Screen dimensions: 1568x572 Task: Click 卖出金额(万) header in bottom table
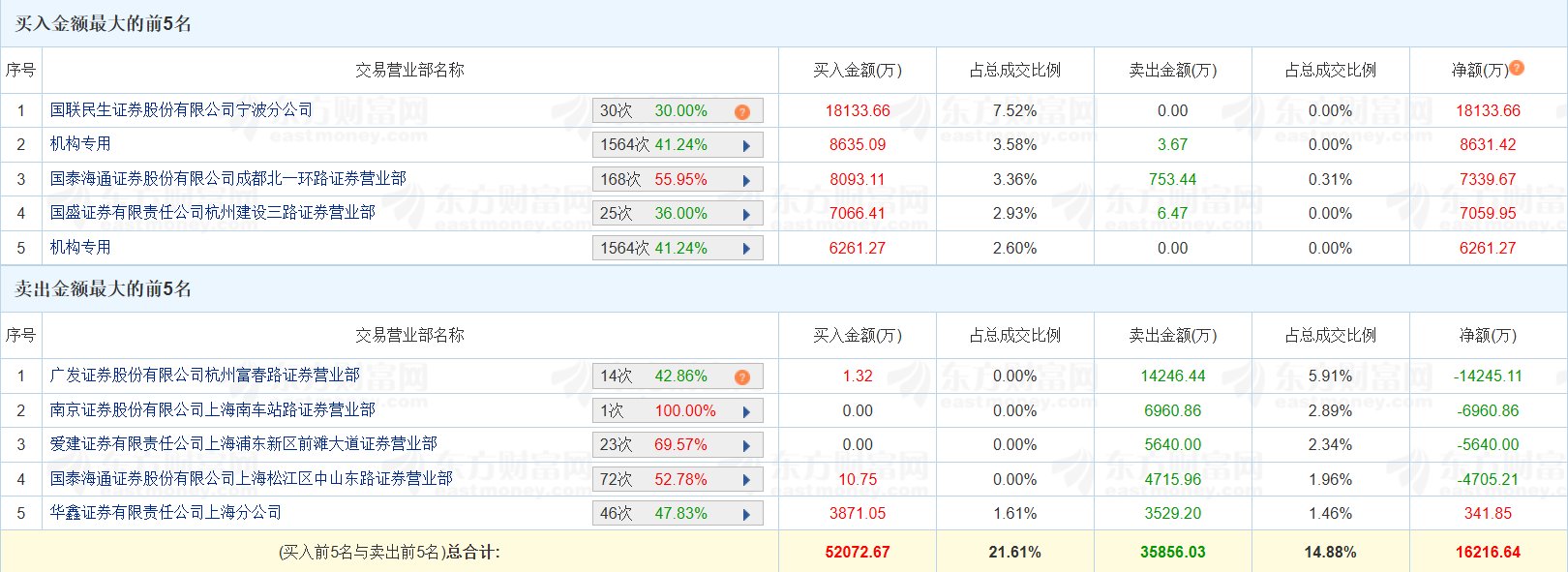point(1173,336)
